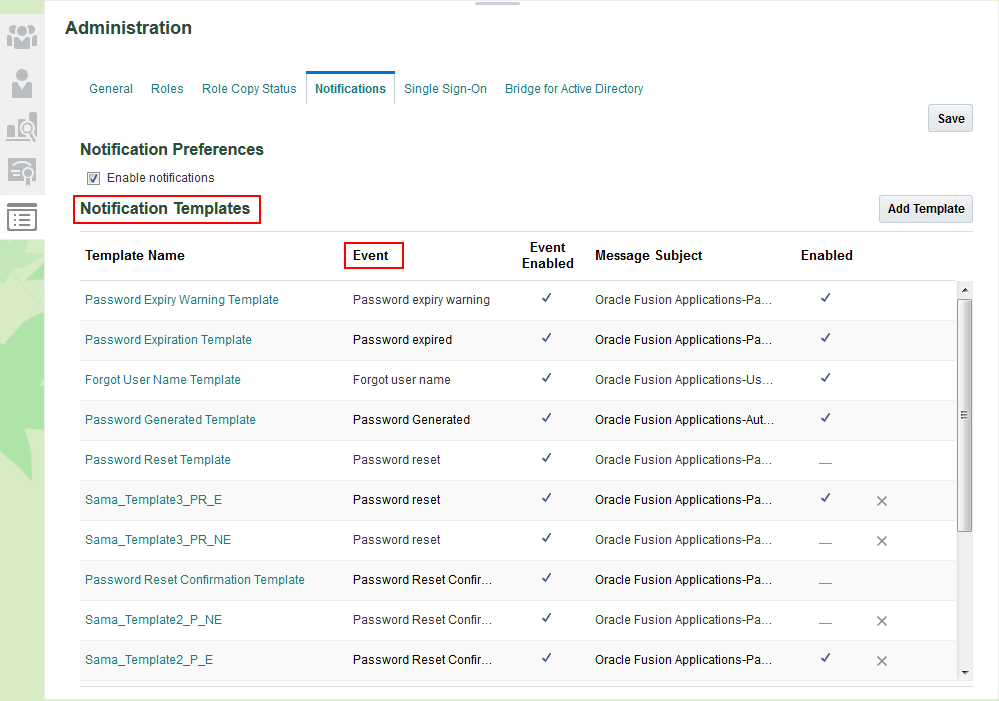Click the Add Template button
The image size is (999, 701).
[x=925, y=209]
